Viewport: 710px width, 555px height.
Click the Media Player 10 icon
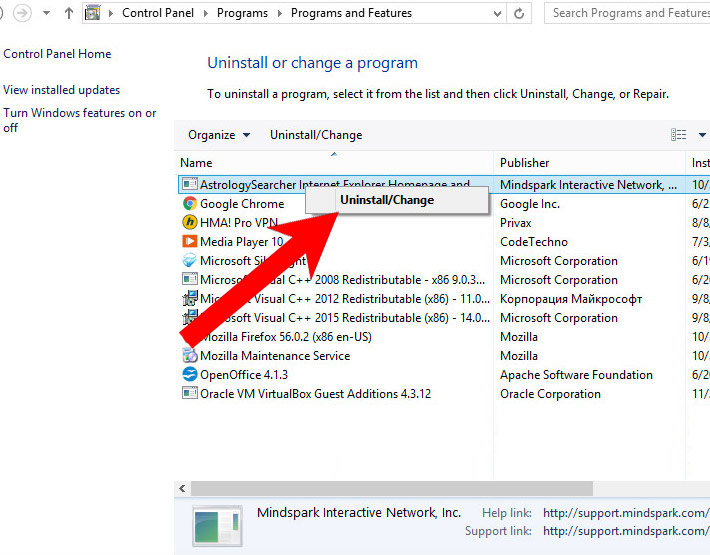click(190, 241)
